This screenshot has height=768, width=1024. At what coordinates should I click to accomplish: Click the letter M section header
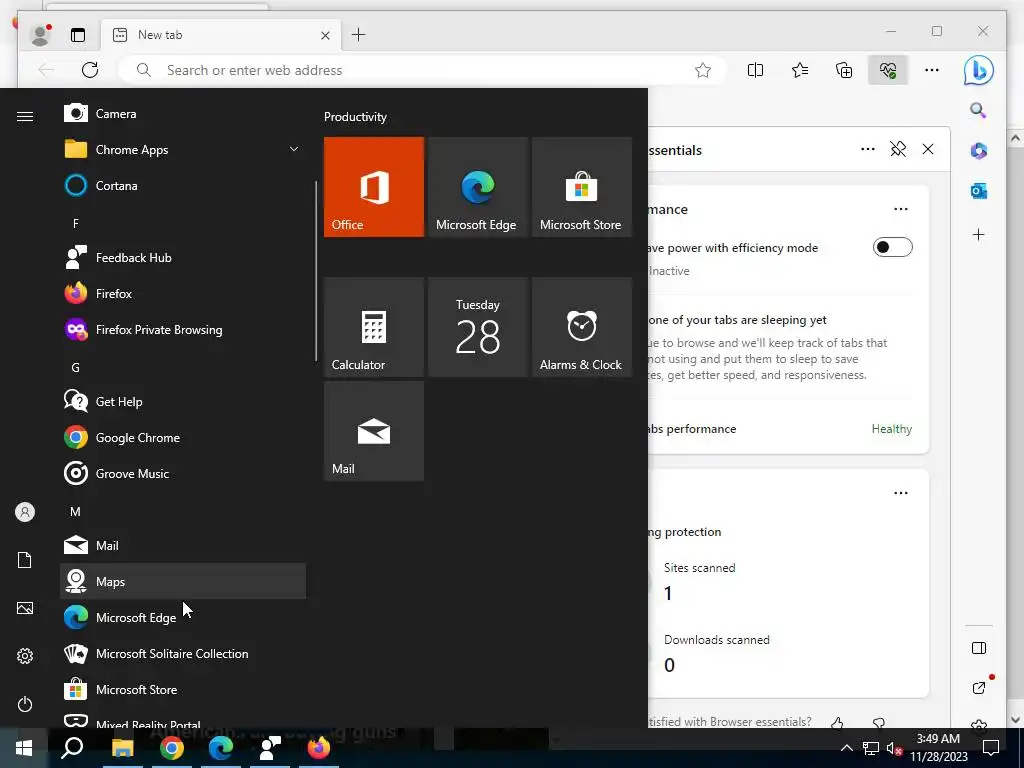tap(76, 511)
